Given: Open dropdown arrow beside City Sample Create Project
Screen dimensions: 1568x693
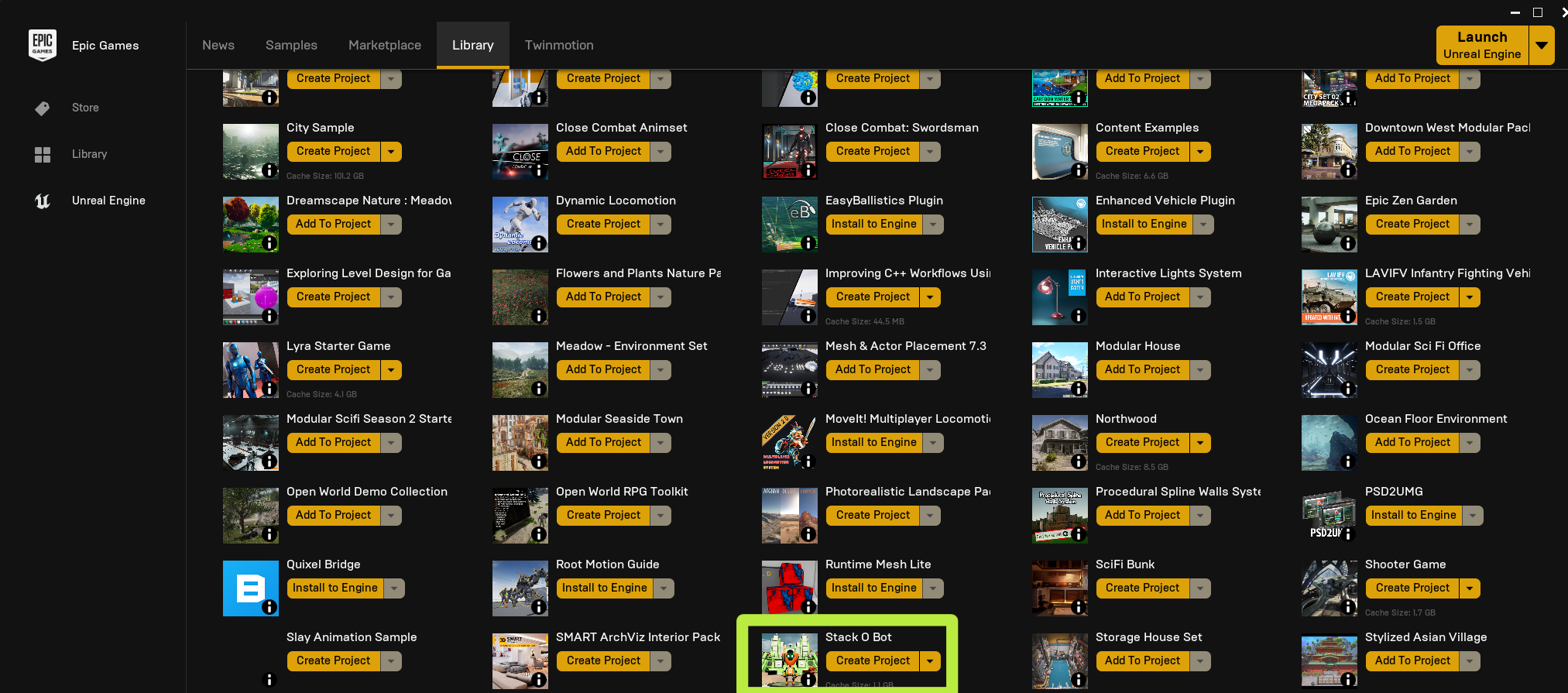Looking at the screenshot, I should tap(391, 152).
